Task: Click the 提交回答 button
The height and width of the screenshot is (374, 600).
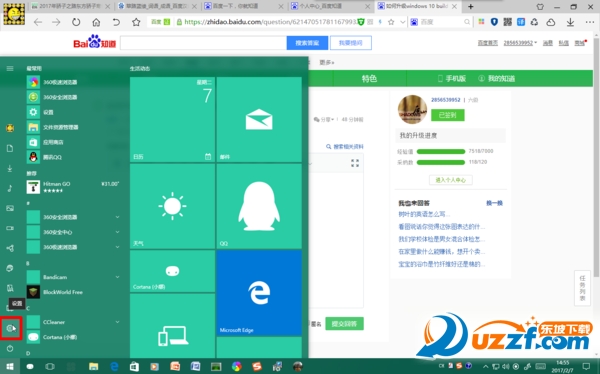Action: coord(344,324)
